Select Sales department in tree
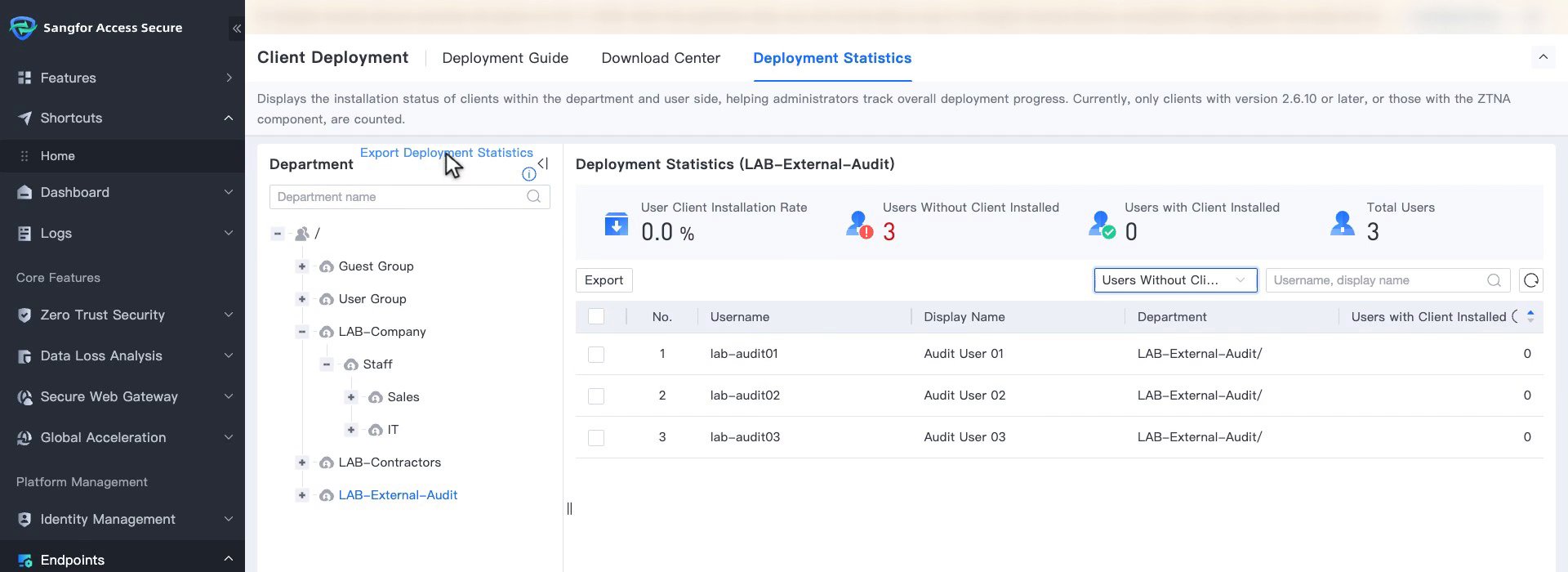Viewport: 1568px width, 572px height. (403, 397)
